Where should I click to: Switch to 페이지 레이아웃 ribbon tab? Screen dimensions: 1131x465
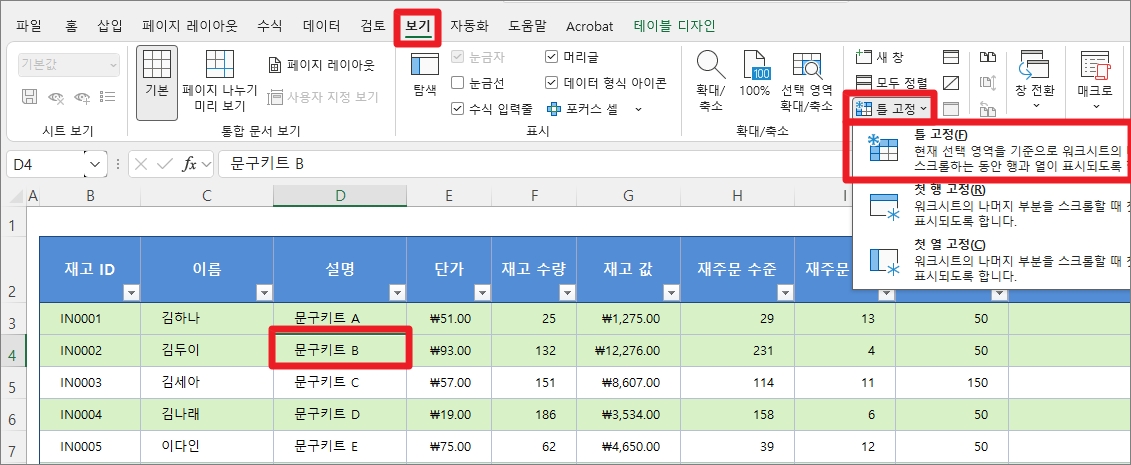tap(189, 26)
